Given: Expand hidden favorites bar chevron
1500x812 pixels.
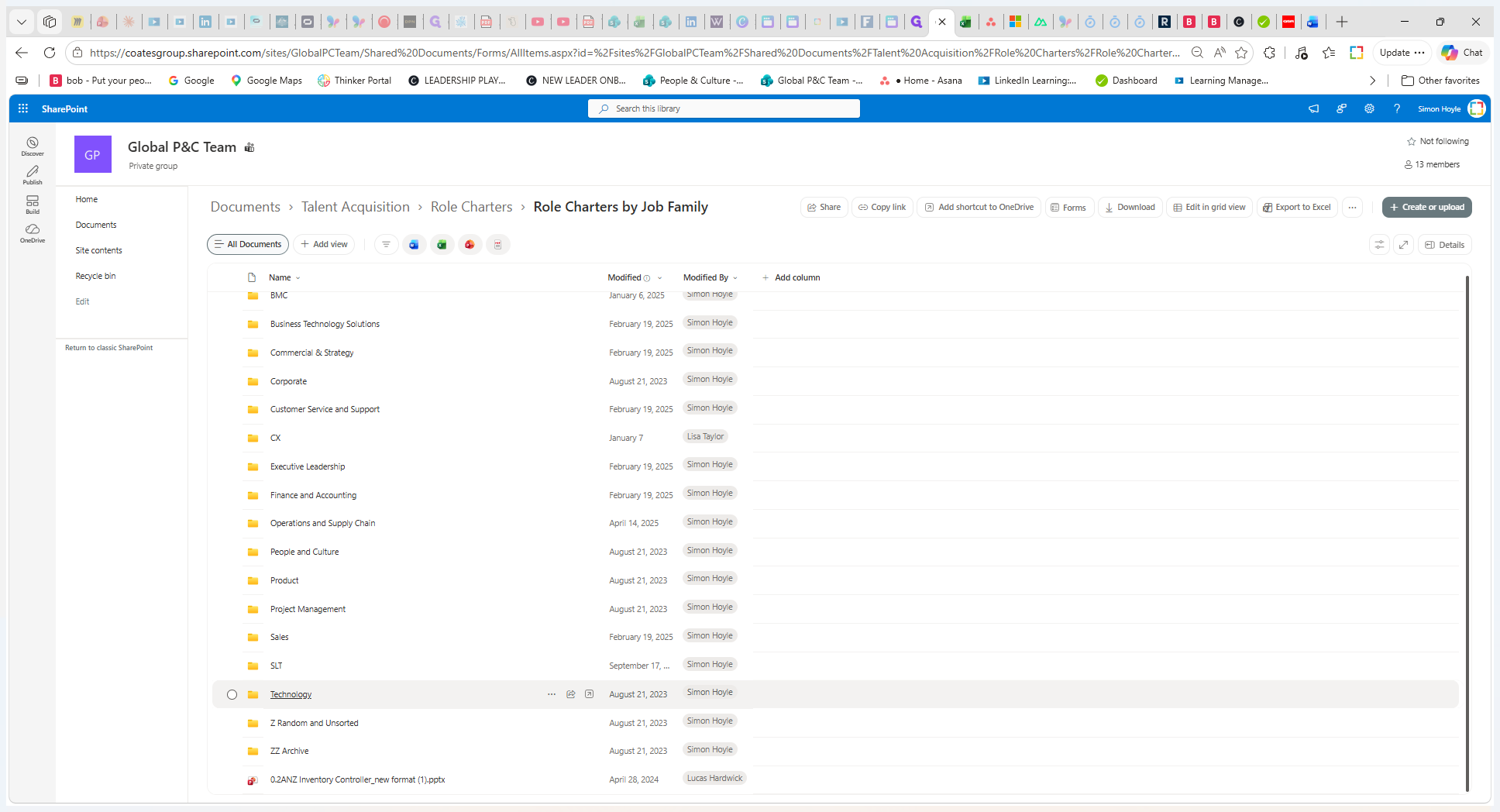Looking at the screenshot, I should coord(1372,81).
